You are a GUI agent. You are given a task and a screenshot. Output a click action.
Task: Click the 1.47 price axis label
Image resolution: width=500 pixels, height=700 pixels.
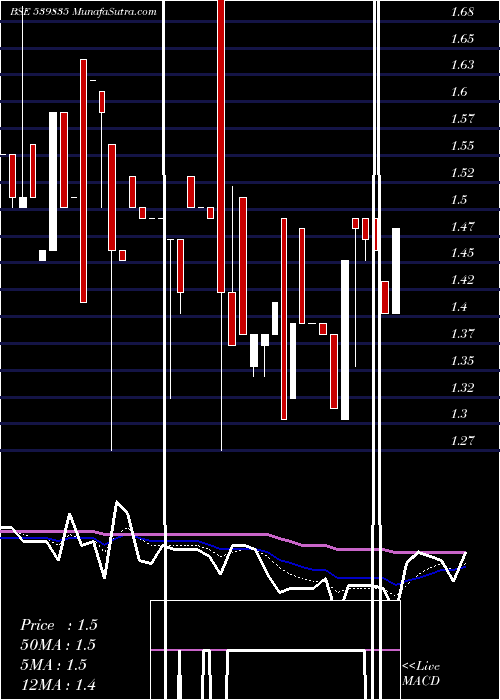462,226
